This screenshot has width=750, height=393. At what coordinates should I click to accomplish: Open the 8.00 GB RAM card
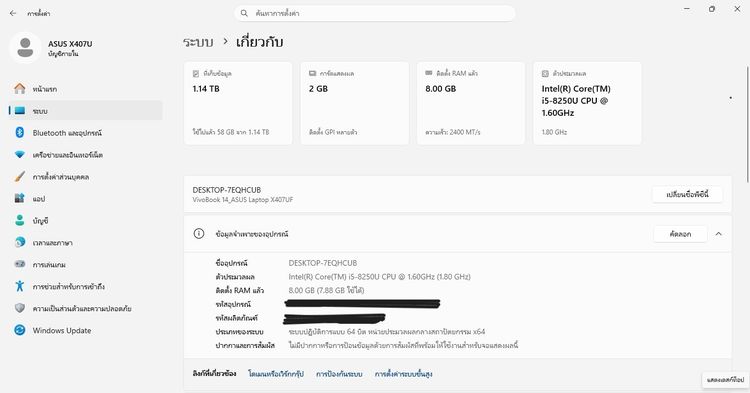(x=471, y=103)
